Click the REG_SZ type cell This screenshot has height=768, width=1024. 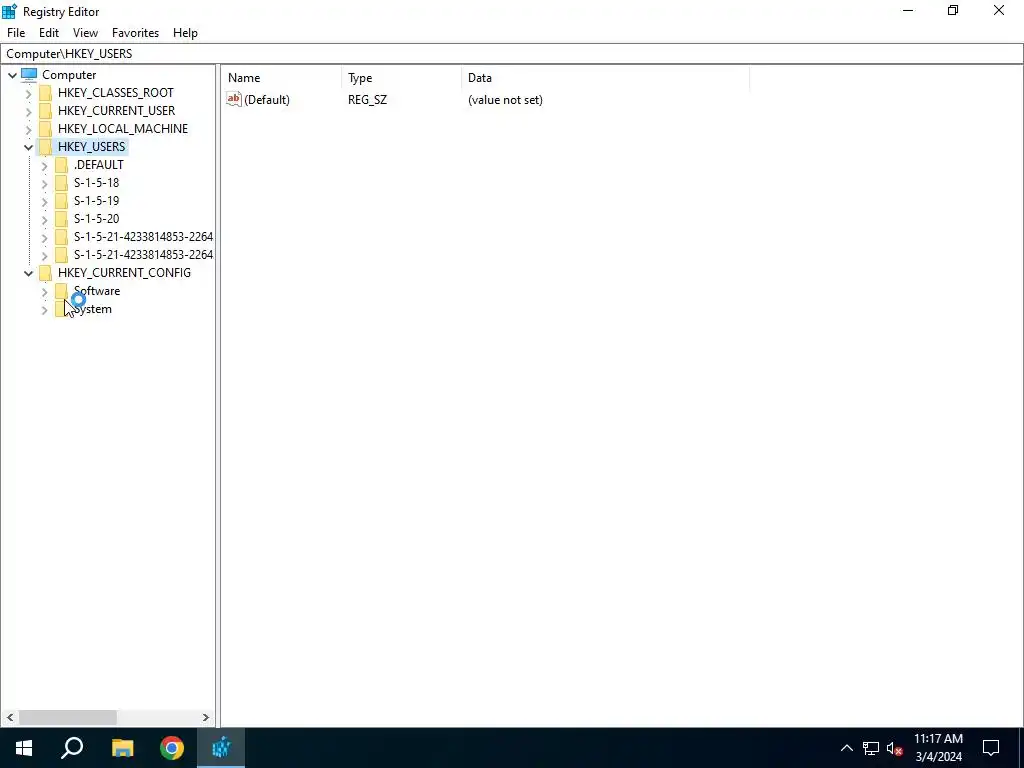pyautogui.click(x=367, y=100)
